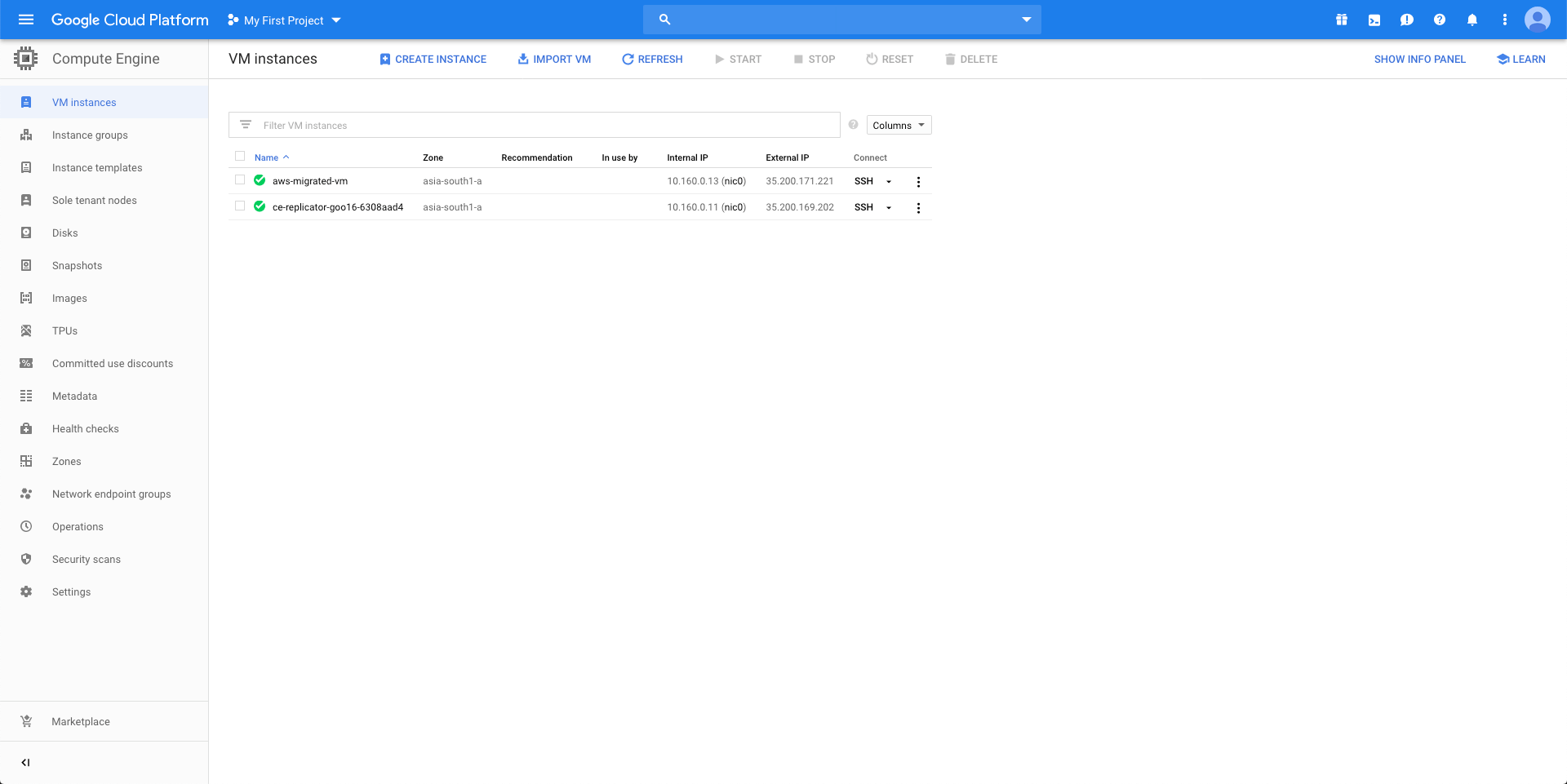Go to Metadata page
Image resolution: width=1567 pixels, height=784 pixels.
coord(104,396)
